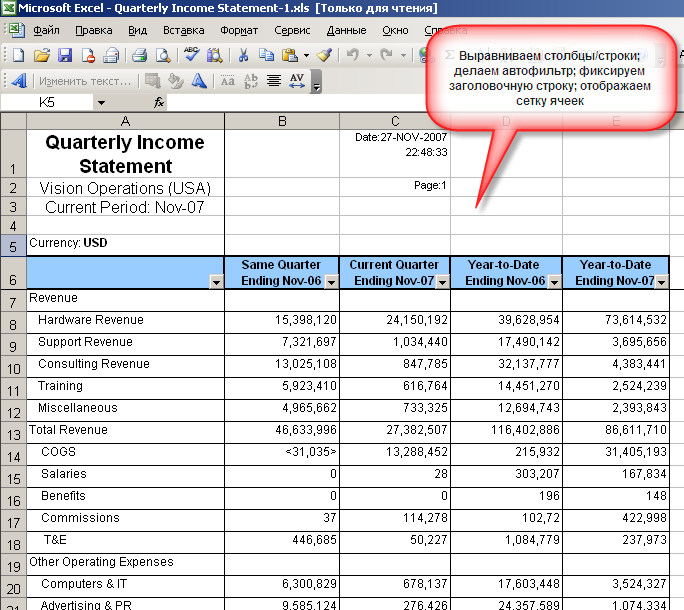The height and width of the screenshot is (610, 684).
Task: Open Print Preview with the magnifier page icon
Action: [x=163, y=55]
